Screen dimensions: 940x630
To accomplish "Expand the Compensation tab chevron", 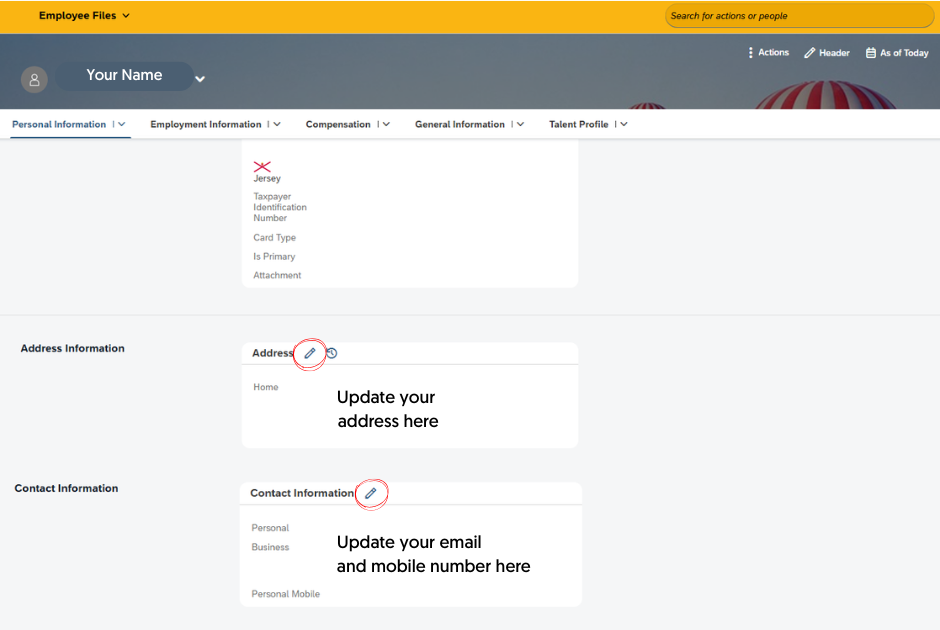I will [386, 125].
